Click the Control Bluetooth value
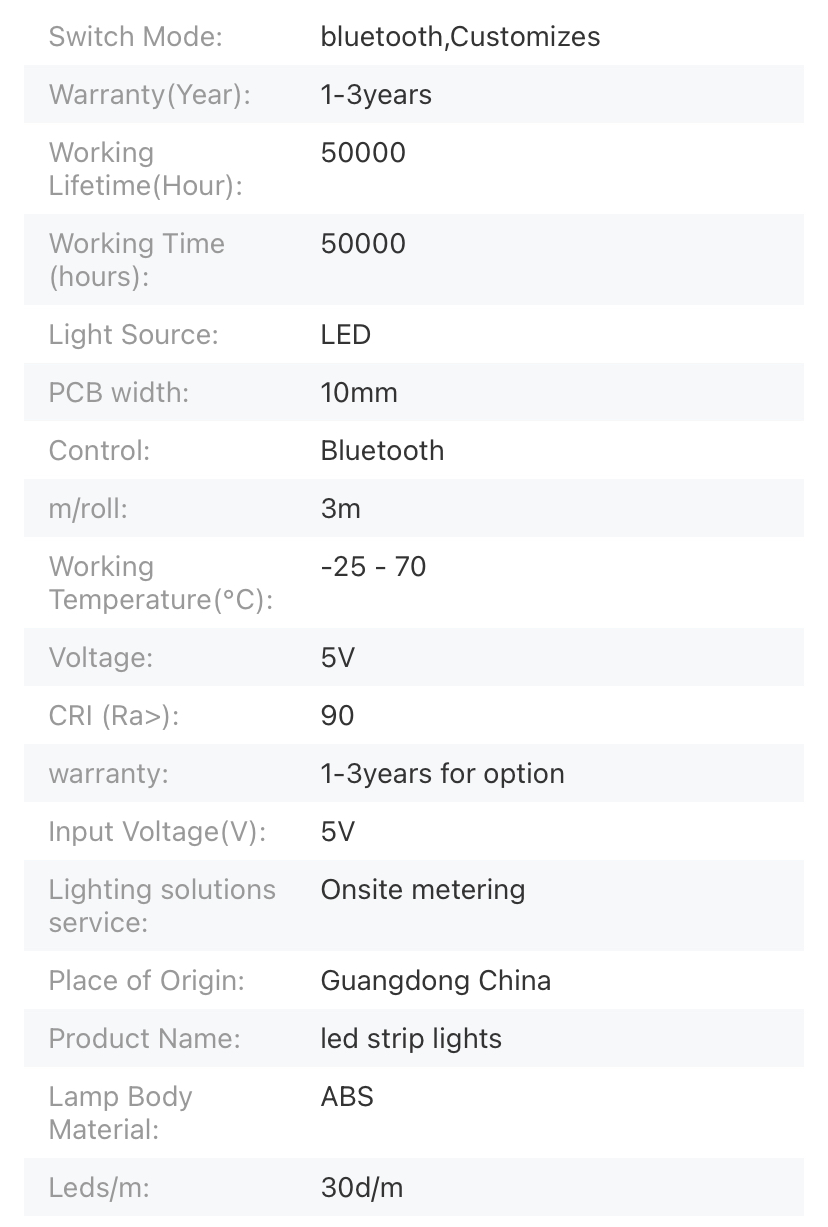 click(x=382, y=450)
